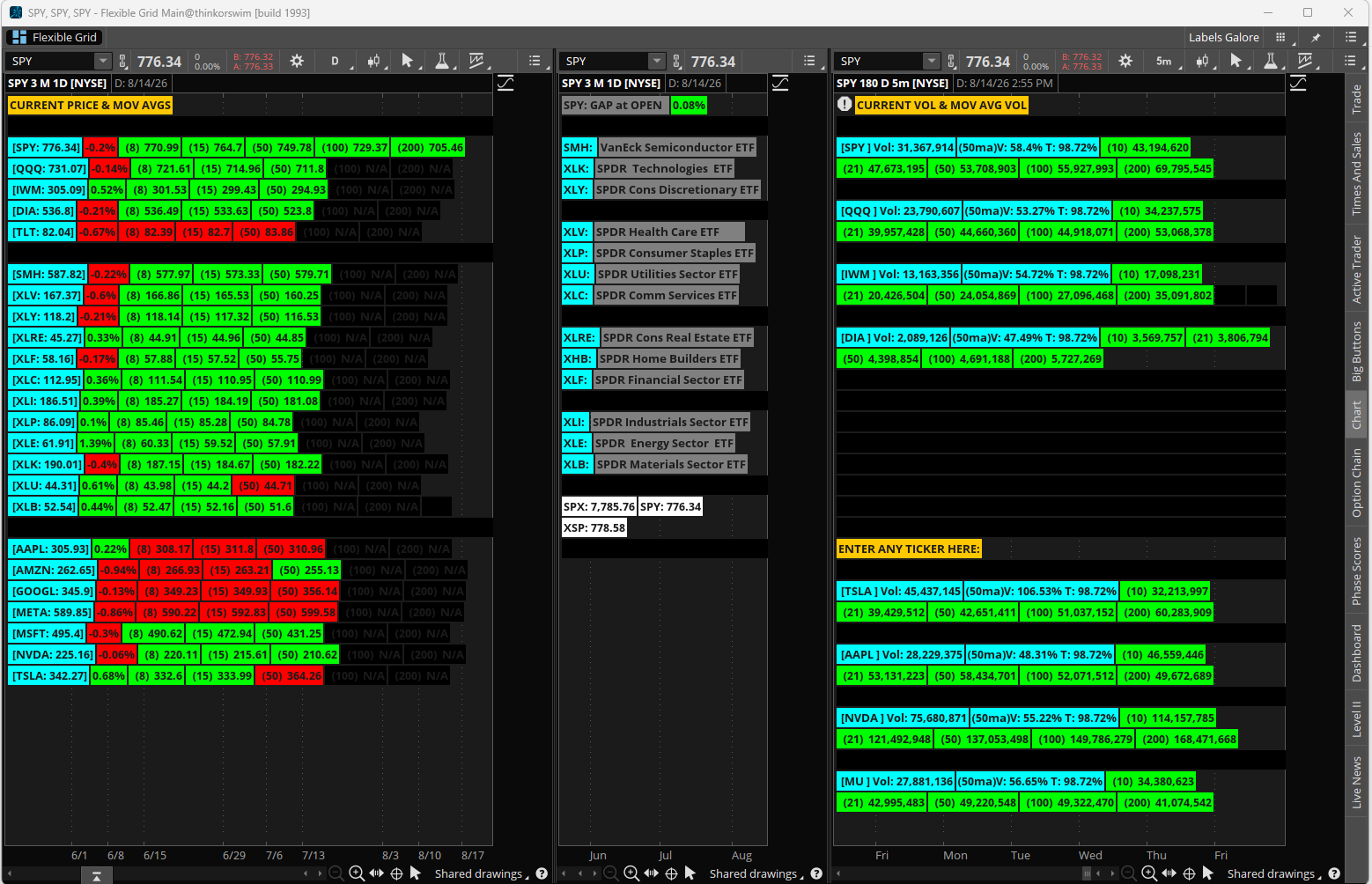Zoom in on the right chart
Screen dimensions: 1372x884
pyautogui.click(x=1149, y=873)
